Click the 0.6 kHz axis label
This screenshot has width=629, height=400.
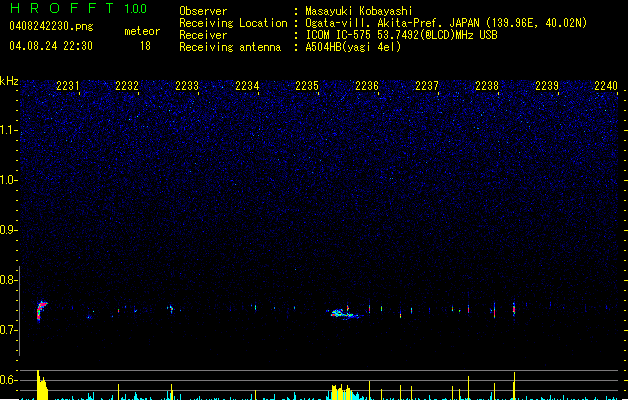pos(8,380)
